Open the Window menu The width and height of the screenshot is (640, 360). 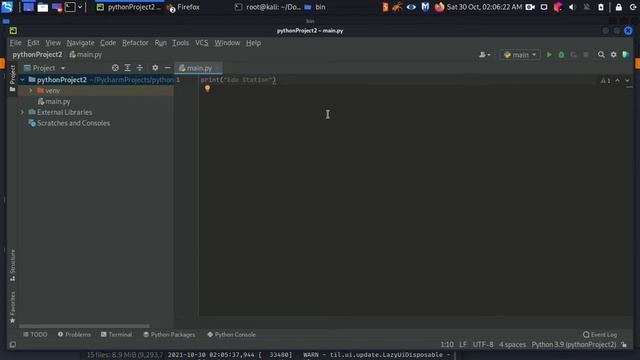pos(227,43)
